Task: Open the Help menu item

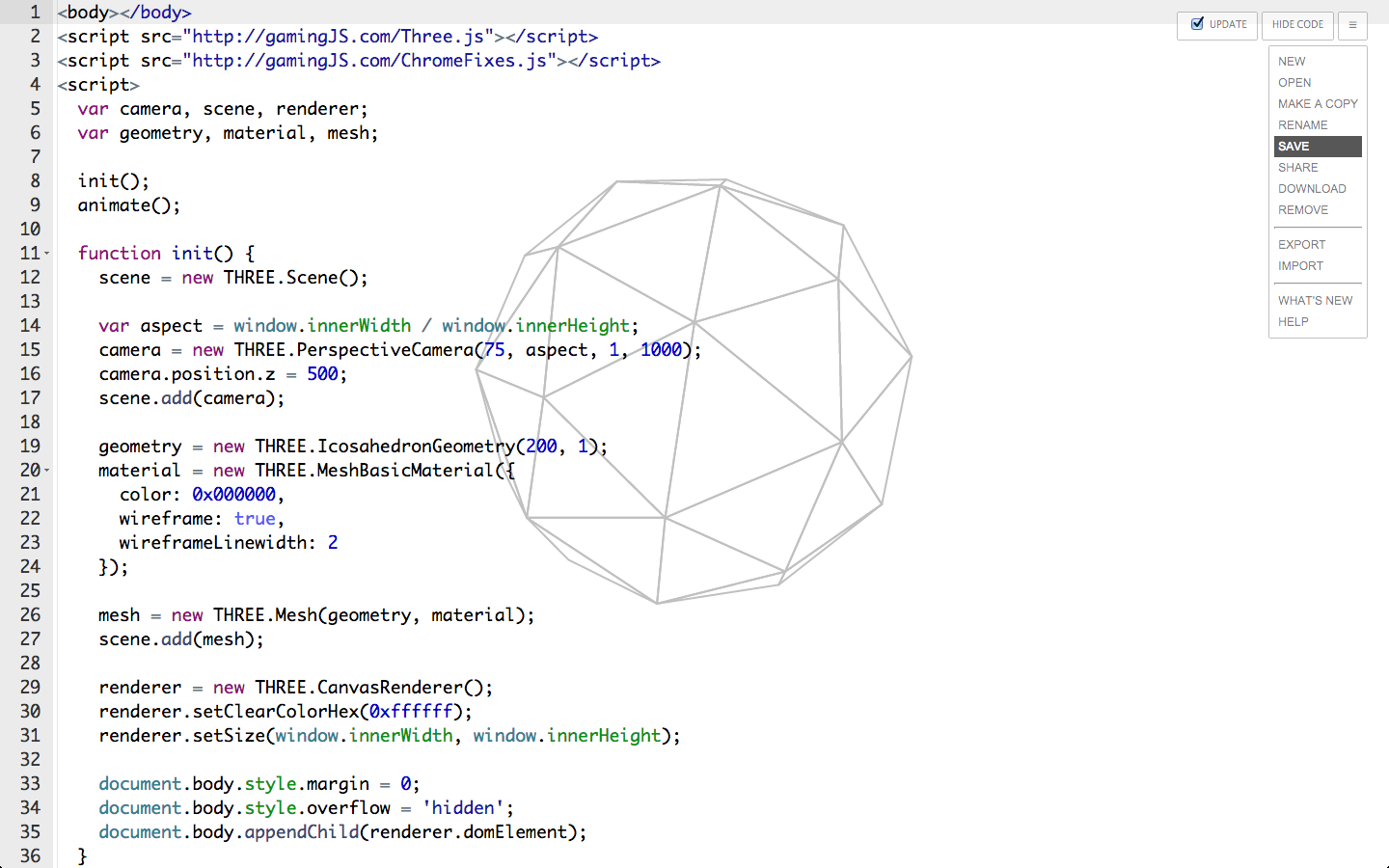Action: [1294, 322]
